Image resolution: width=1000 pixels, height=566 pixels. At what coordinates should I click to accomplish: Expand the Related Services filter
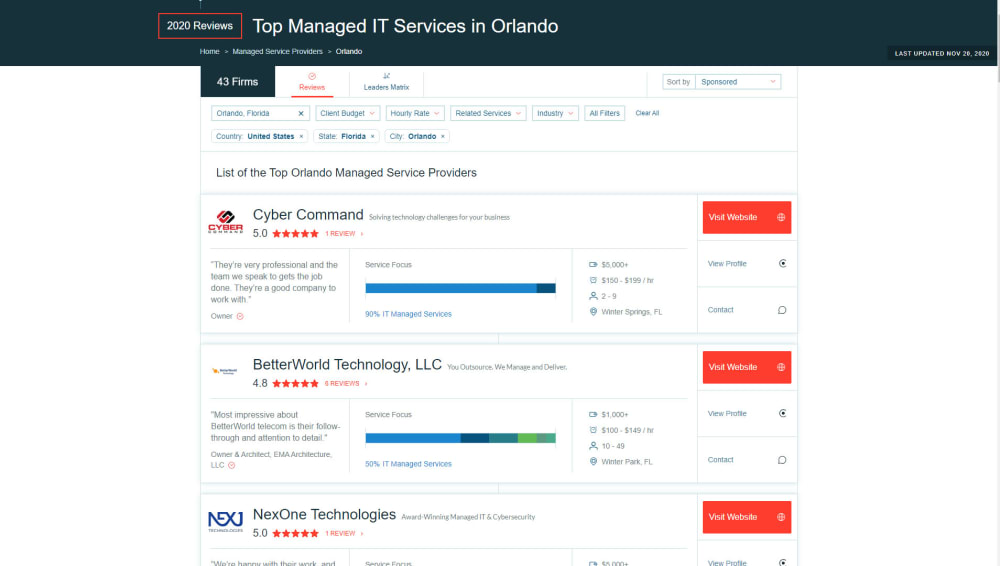coord(488,113)
